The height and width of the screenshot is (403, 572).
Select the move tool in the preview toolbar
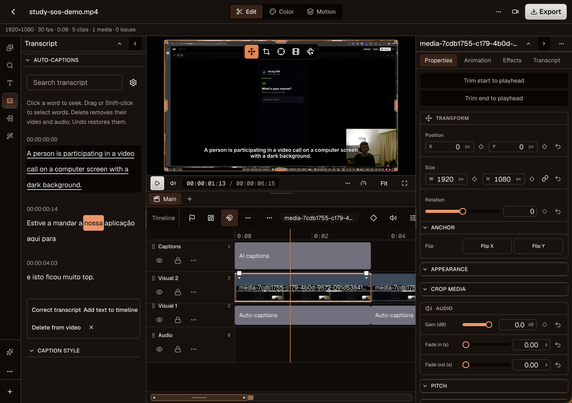coord(251,51)
